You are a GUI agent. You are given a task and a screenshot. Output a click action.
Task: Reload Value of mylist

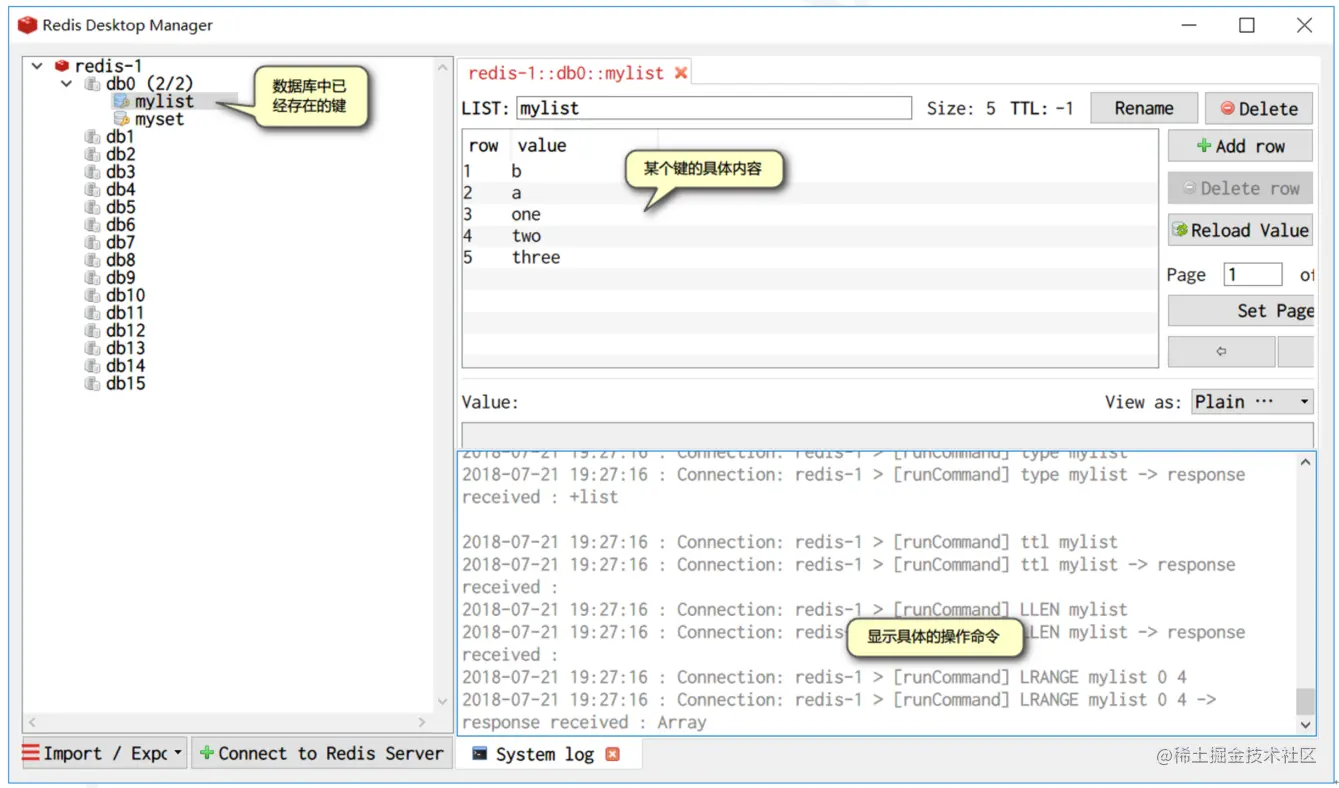click(1240, 230)
